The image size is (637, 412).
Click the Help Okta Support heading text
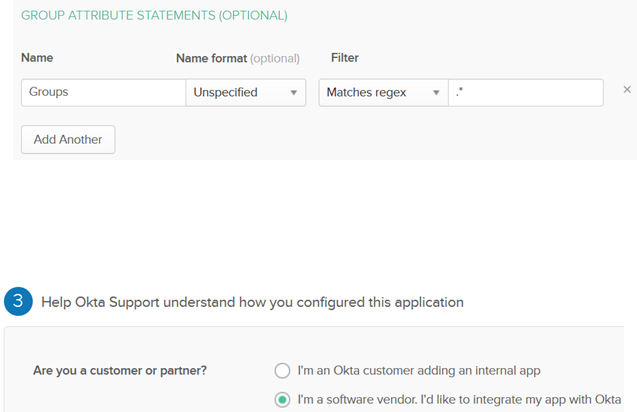(252, 301)
